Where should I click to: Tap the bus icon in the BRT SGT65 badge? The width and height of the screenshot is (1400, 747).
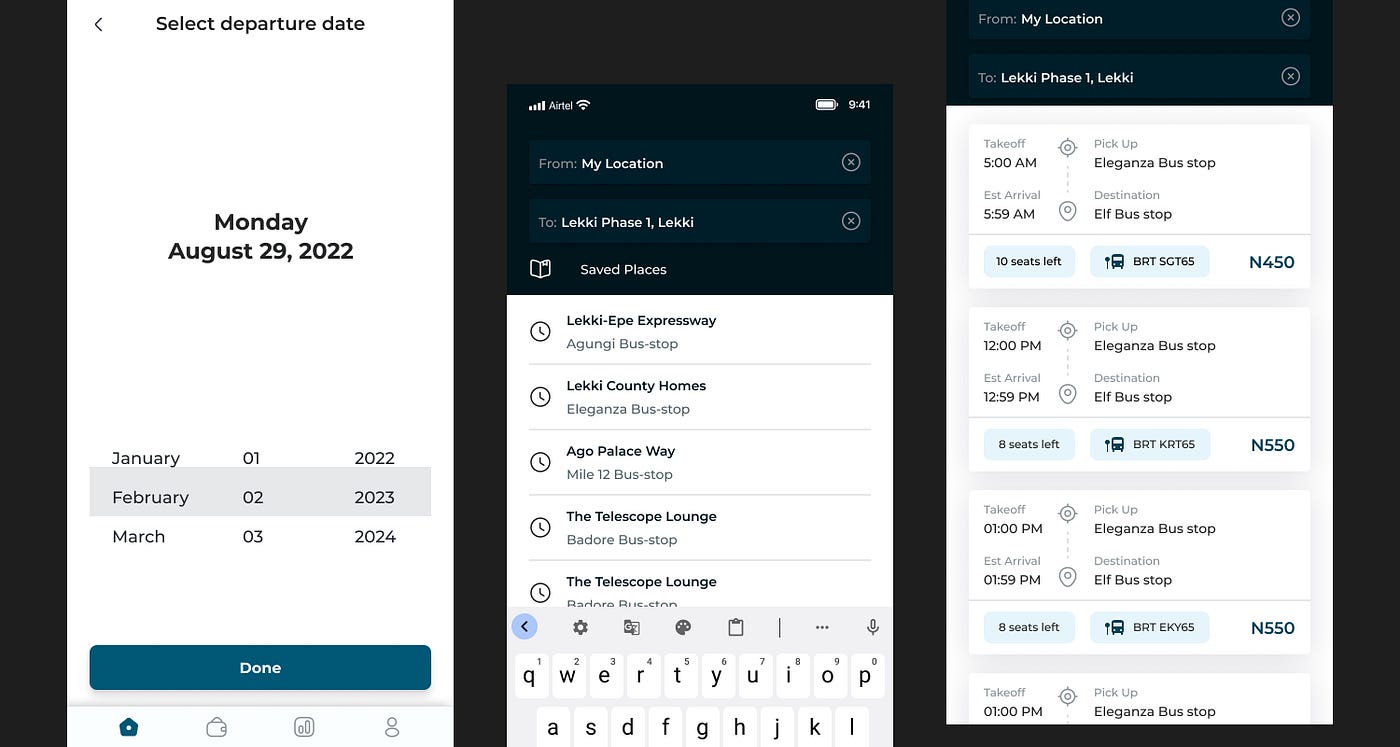click(1114, 262)
